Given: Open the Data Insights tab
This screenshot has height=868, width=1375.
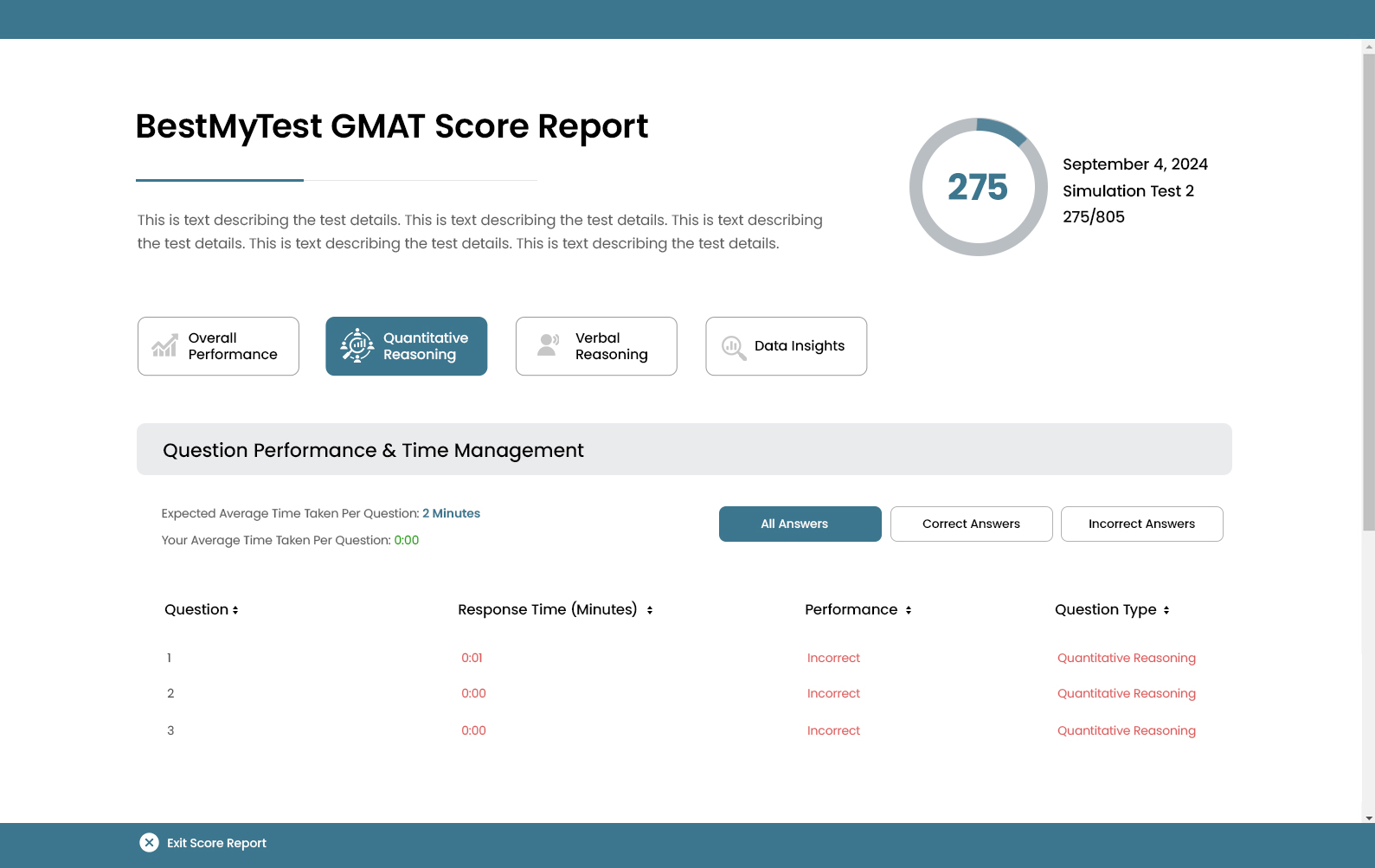Looking at the screenshot, I should 787,346.
